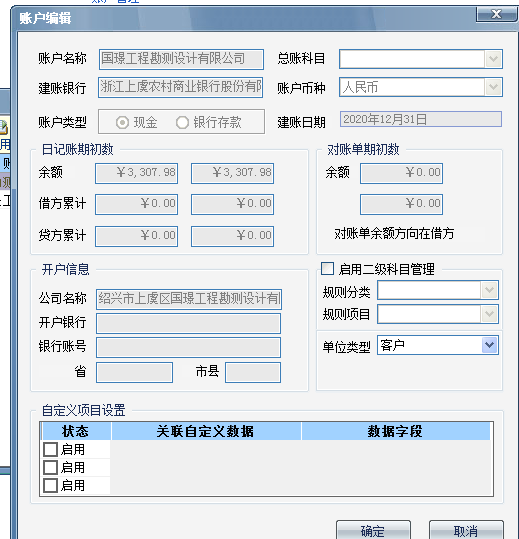Tick the first 启用 checkbox in the table
The width and height of the screenshot is (519, 539).
[51, 449]
